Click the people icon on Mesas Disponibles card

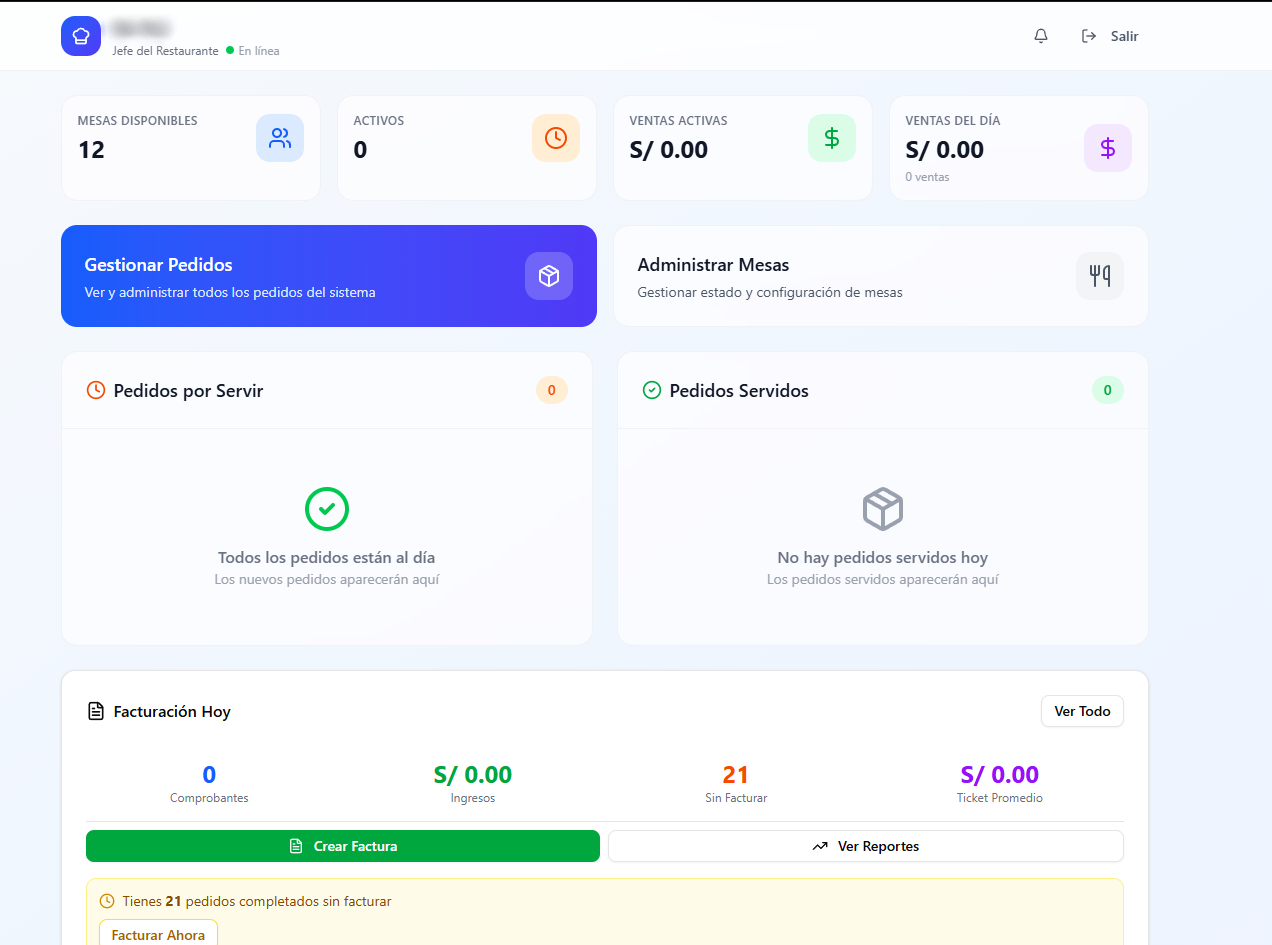[x=280, y=137]
